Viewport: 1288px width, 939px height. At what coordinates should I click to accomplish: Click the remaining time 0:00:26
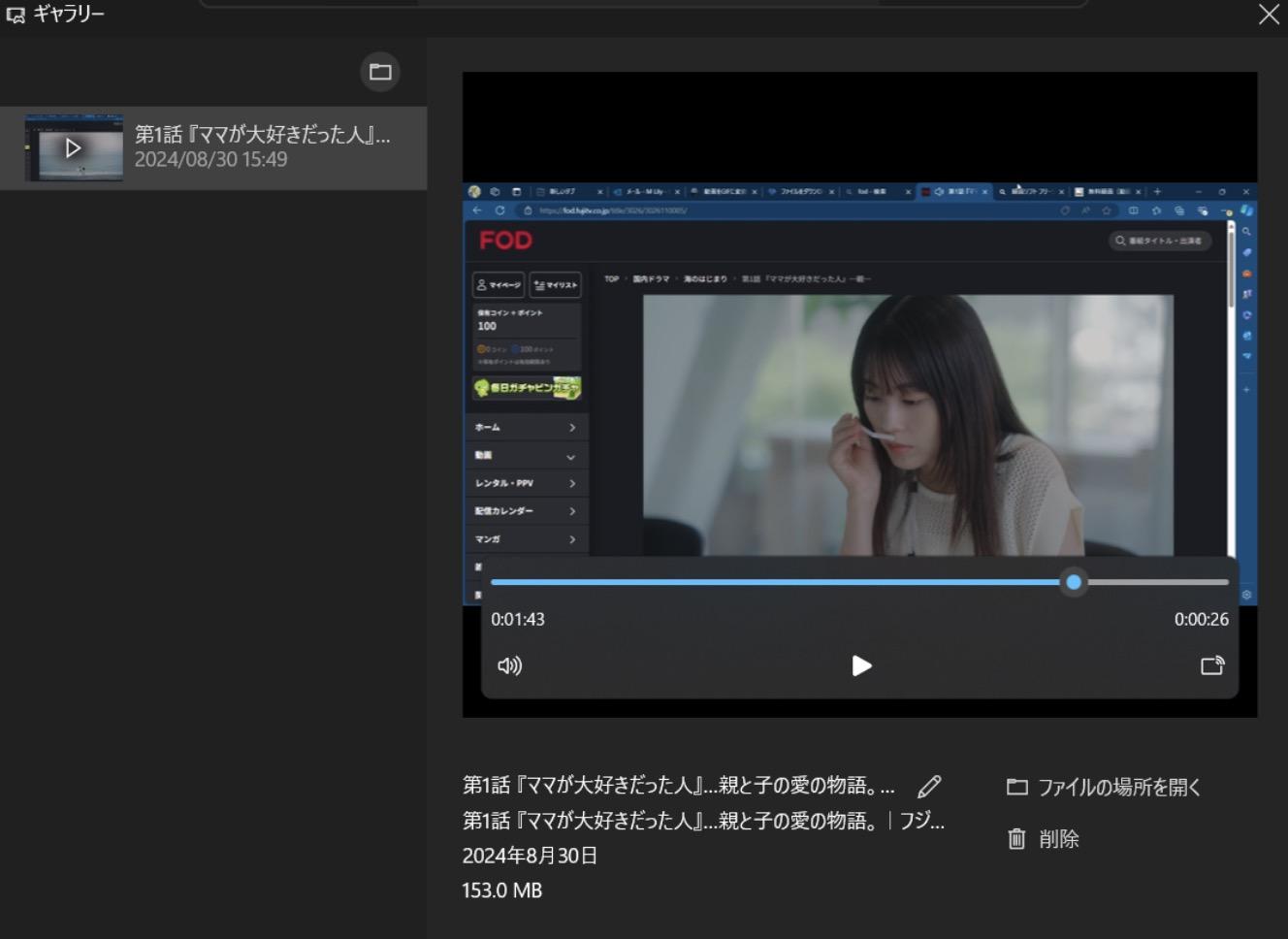coord(1202,619)
